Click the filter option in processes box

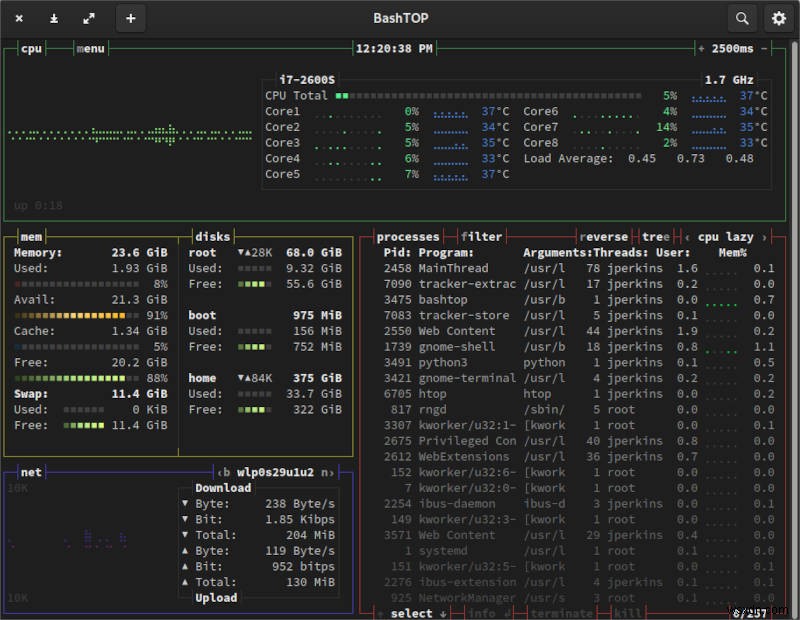coord(481,237)
